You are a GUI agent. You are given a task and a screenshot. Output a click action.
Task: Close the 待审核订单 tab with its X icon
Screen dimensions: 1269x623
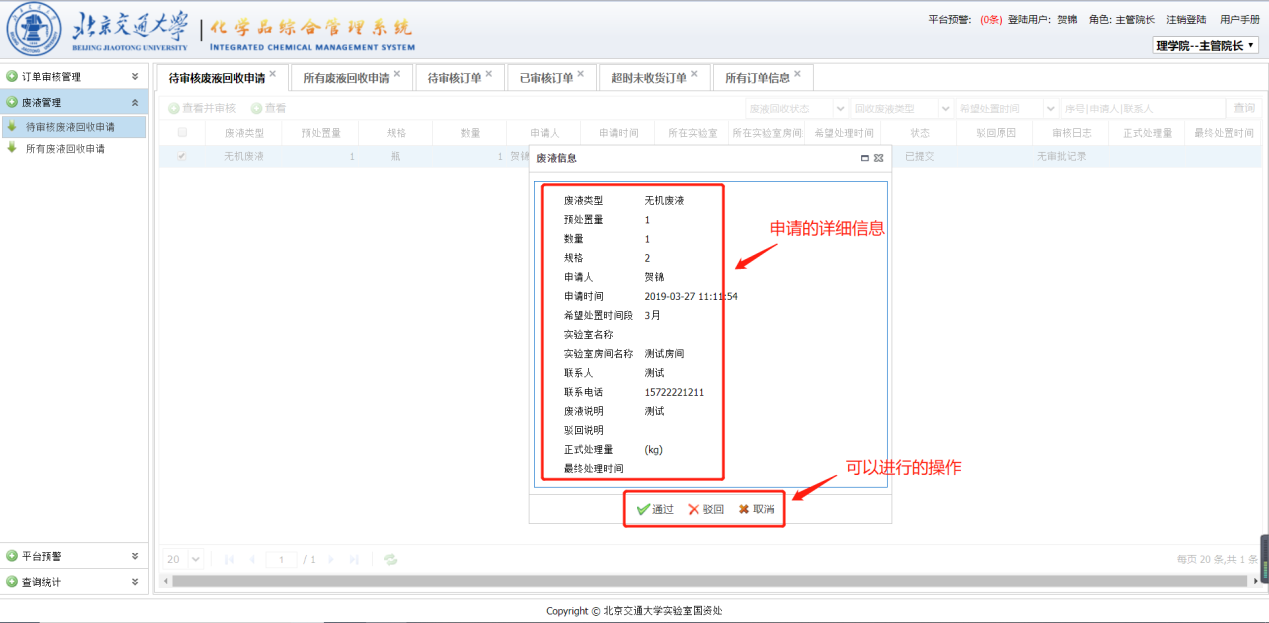488,73
